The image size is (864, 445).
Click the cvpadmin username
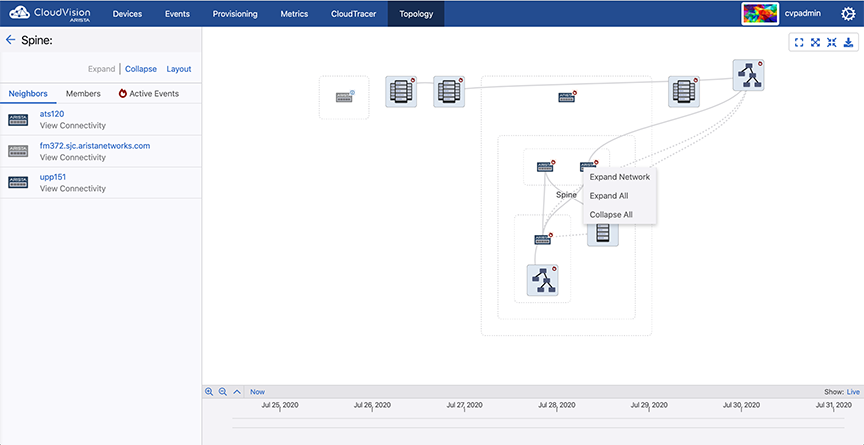(x=803, y=13)
